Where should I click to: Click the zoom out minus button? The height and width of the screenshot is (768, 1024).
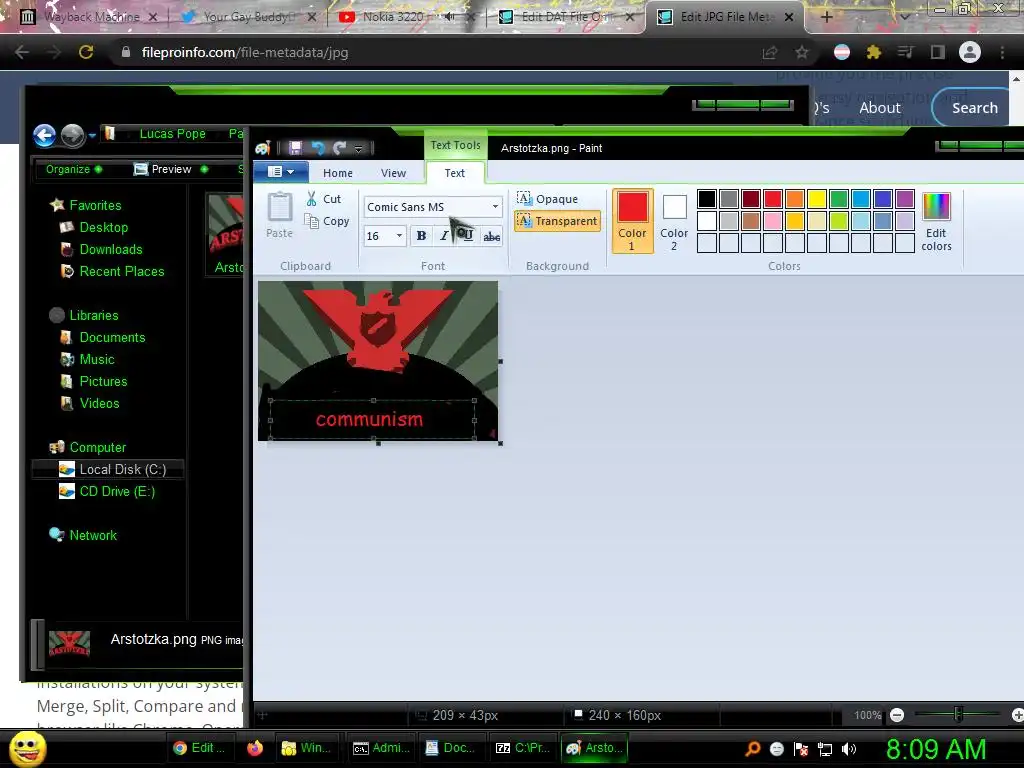click(897, 715)
